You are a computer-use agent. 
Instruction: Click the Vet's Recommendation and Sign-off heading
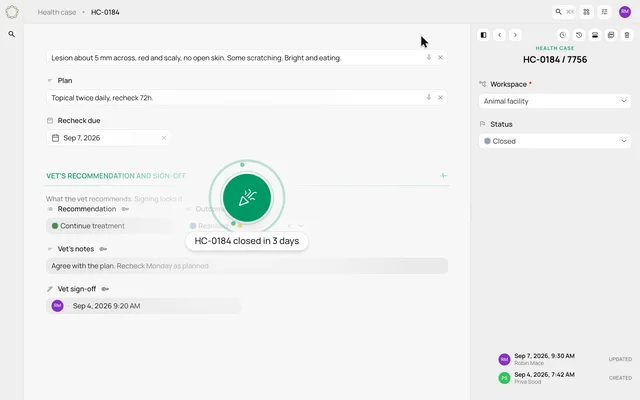(116, 176)
